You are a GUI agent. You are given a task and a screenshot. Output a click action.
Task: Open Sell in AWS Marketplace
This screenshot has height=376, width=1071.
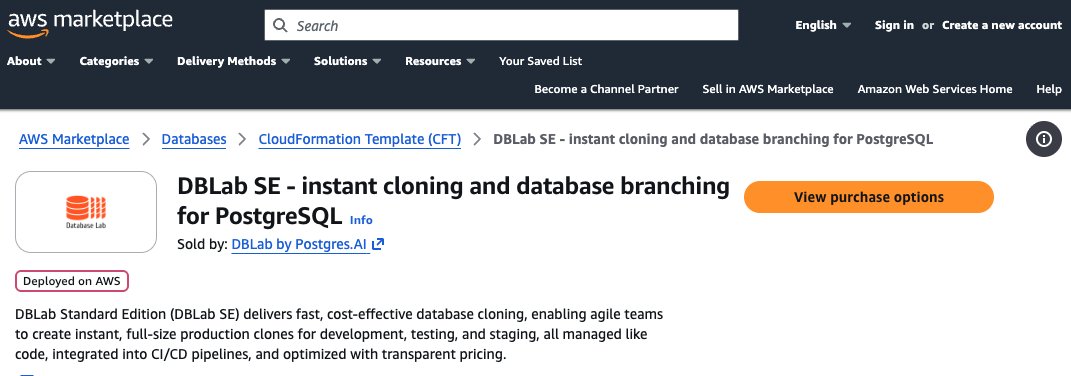coord(768,89)
